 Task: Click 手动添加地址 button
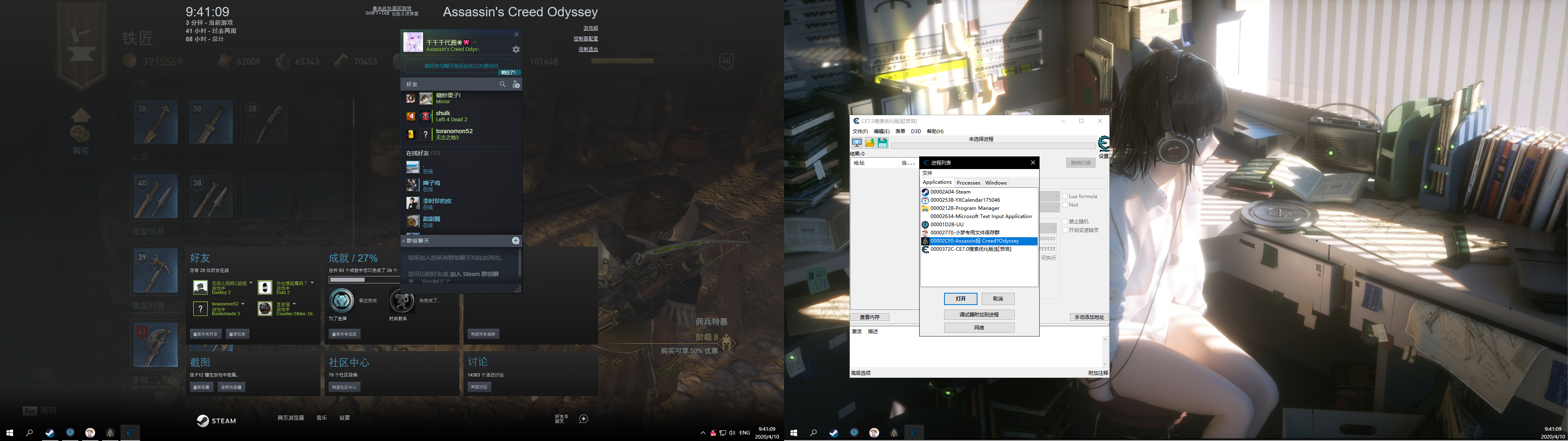point(1089,317)
